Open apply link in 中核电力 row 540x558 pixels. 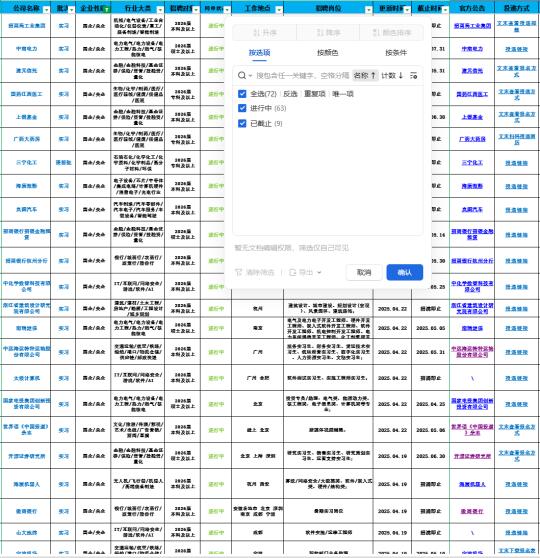tap(517, 49)
